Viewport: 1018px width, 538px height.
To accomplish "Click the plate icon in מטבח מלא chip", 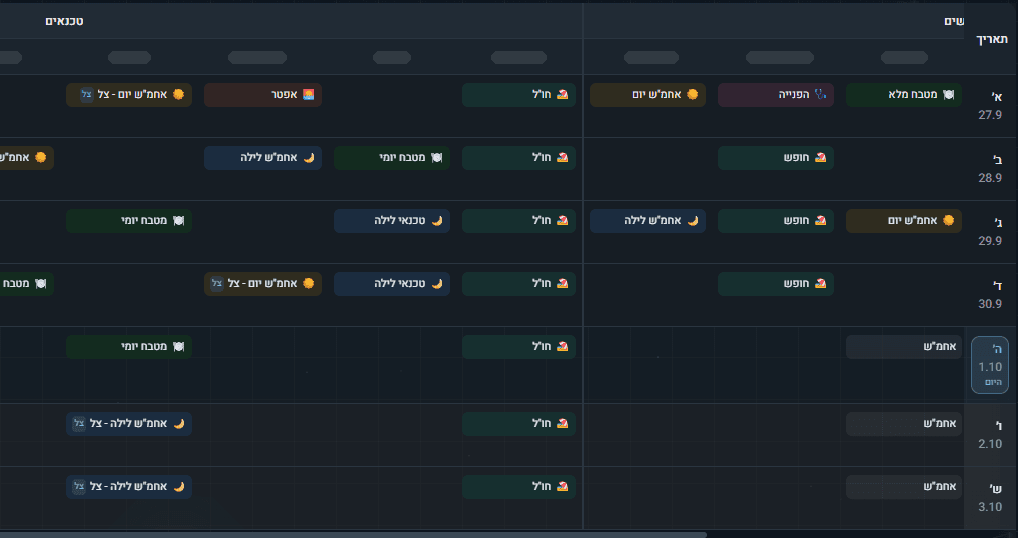I will [949, 95].
